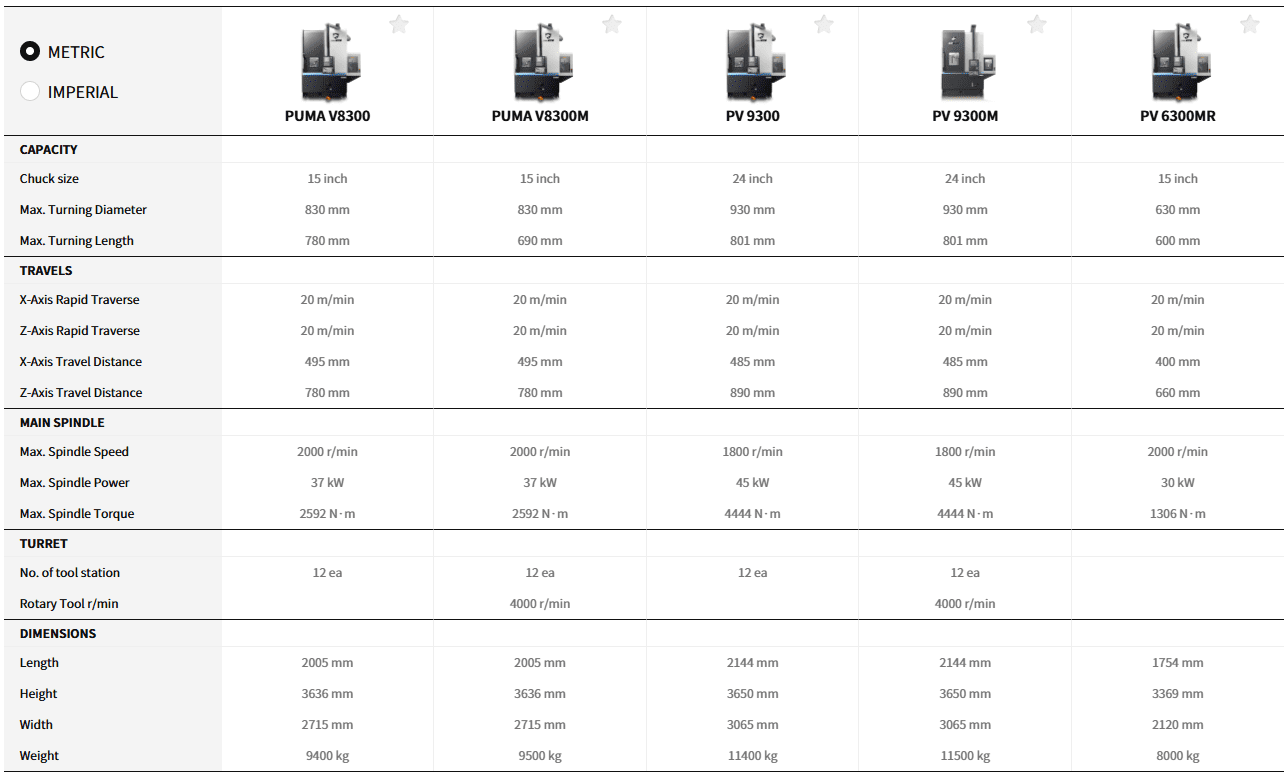Click PV 6300MR weight 8000 kg

(1178, 756)
